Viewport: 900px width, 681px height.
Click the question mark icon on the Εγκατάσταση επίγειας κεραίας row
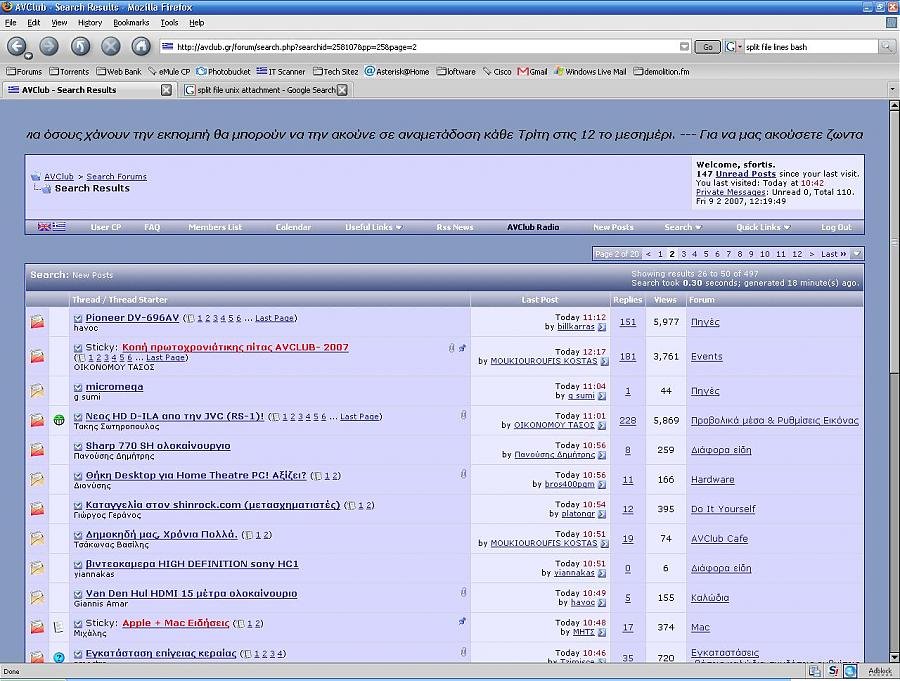(x=59, y=657)
